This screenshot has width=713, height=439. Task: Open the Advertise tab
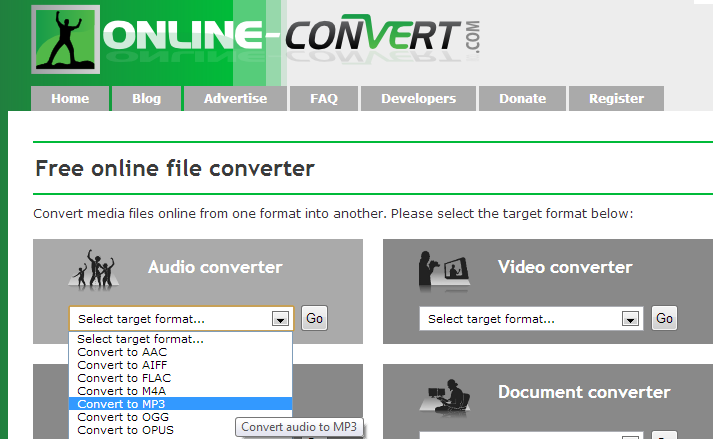(x=235, y=98)
